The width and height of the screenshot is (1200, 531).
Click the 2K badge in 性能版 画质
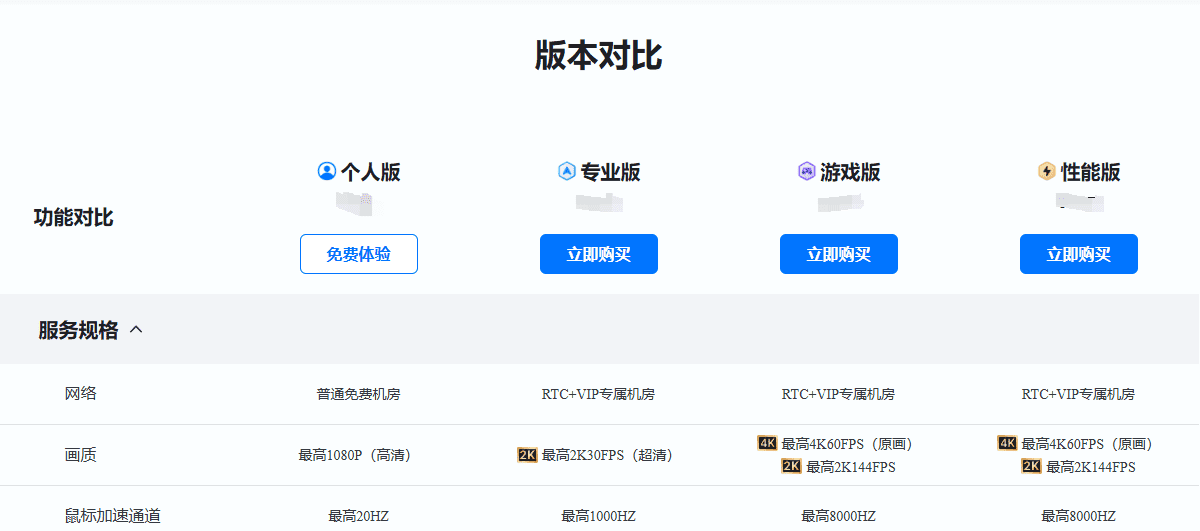coord(1031,466)
